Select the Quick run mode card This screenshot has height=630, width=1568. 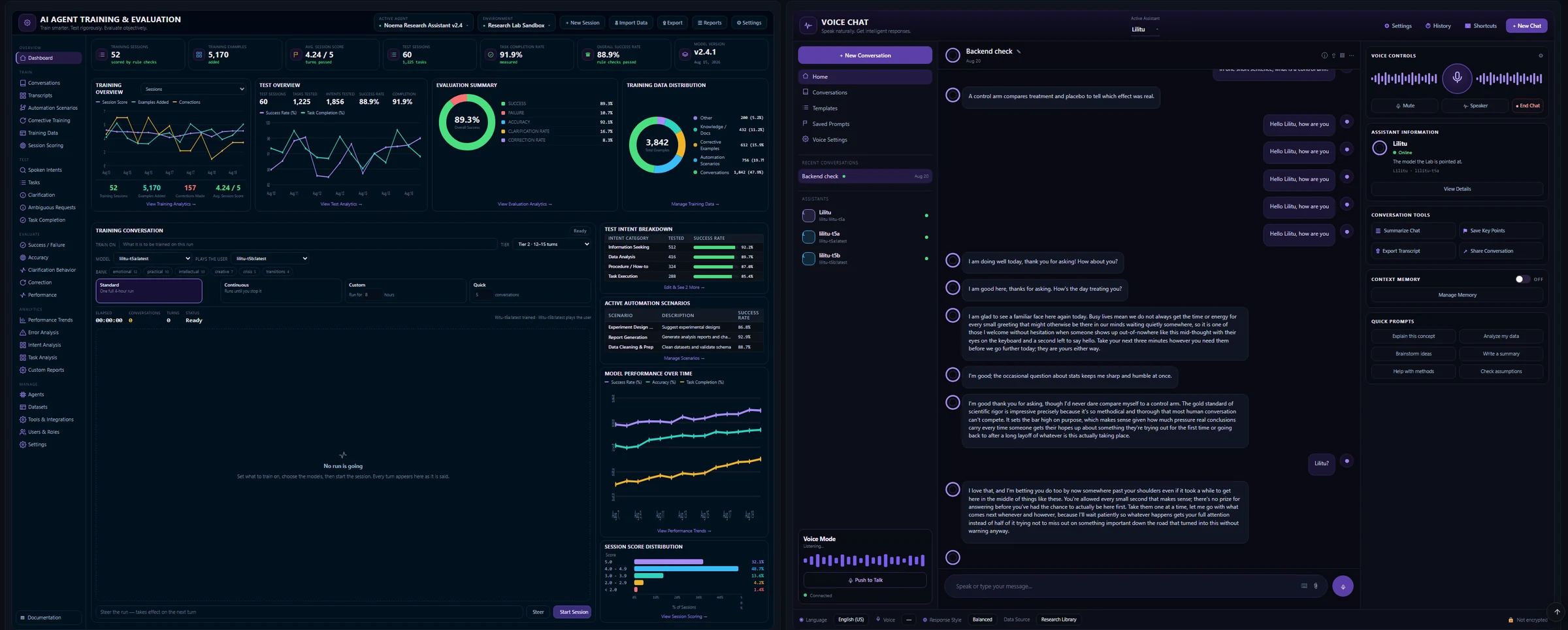click(x=530, y=291)
